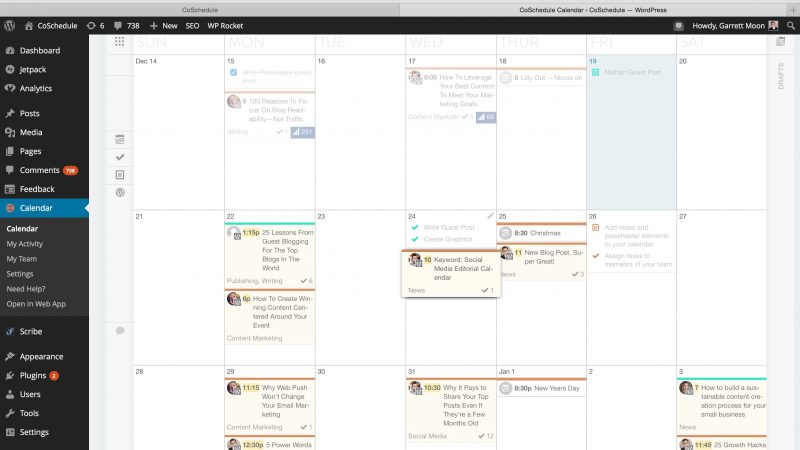
Task: Check the Nathan Guest Post checkbox
Action: [595, 73]
